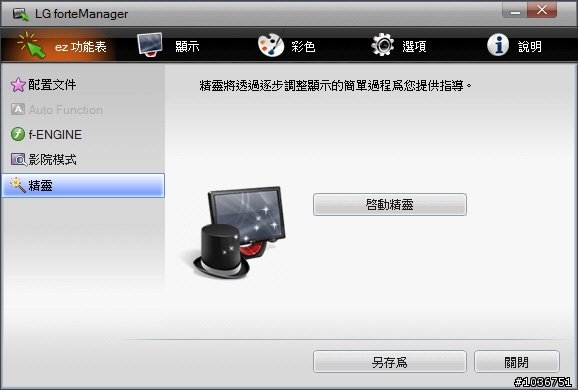This screenshot has width=578, height=390.
Task: Close the window with the red X
Action: pyautogui.click(x=542, y=10)
